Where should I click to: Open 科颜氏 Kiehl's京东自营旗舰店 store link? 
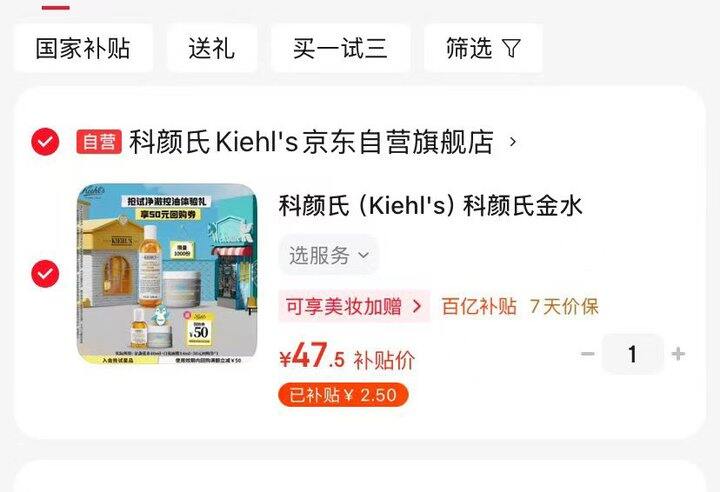click(x=311, y=141)
